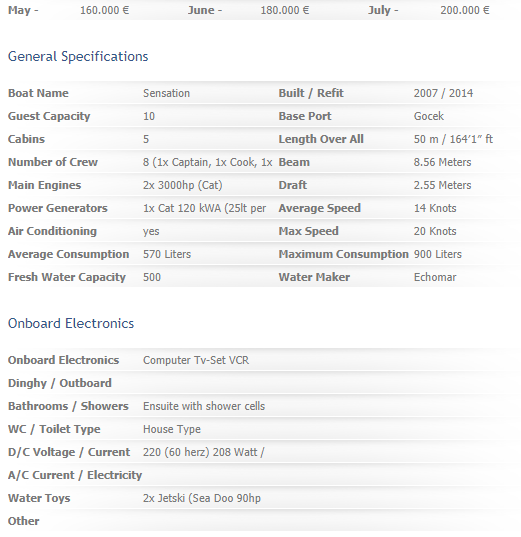Click the Bathrooms / Showers label
Screen dimensions: 521x537
68,406
